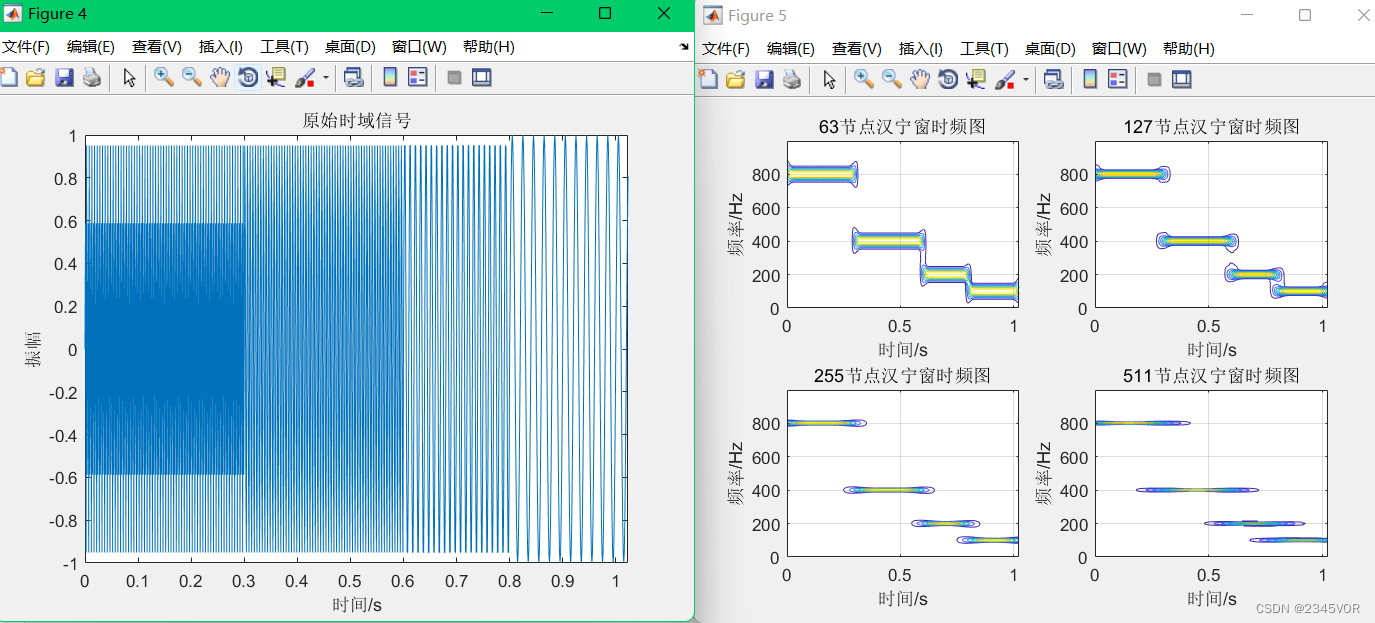Screen dimensions: 1375x623
Task: Select the Data Cursor tool in Figure 4
Action: click(x=276, y=77)
